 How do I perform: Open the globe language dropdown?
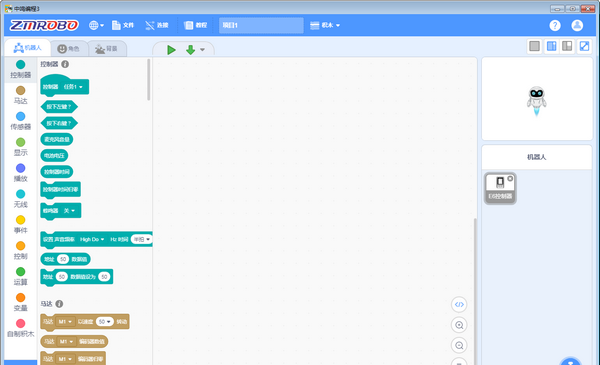coord(96,25)
